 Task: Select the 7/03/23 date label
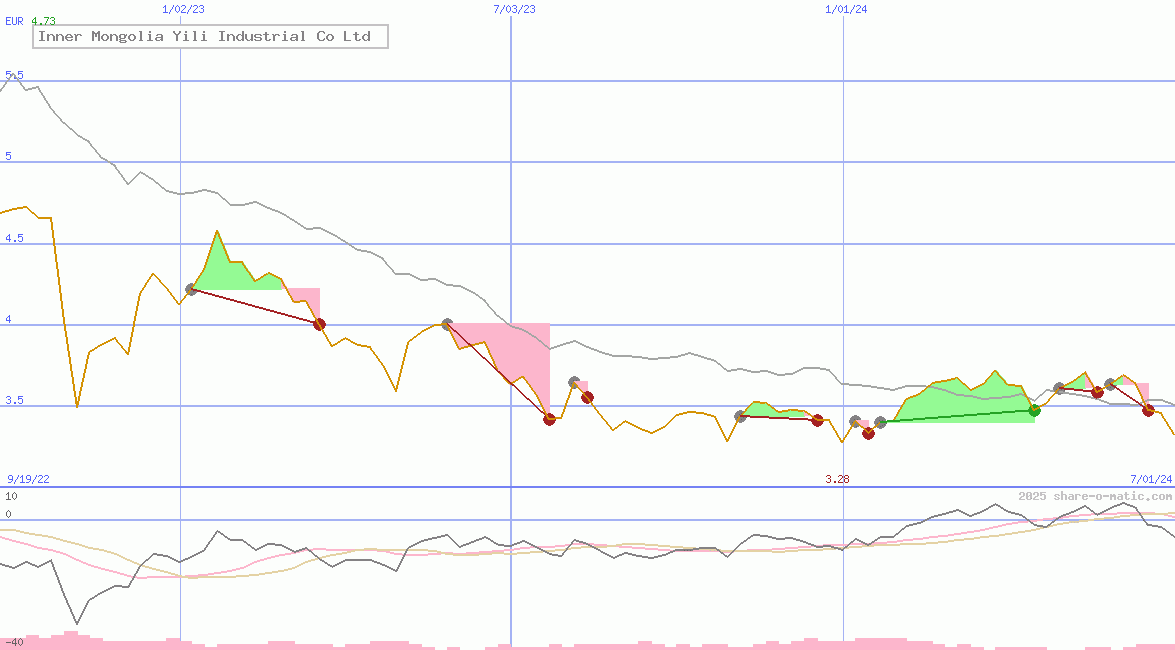(514, 9)
